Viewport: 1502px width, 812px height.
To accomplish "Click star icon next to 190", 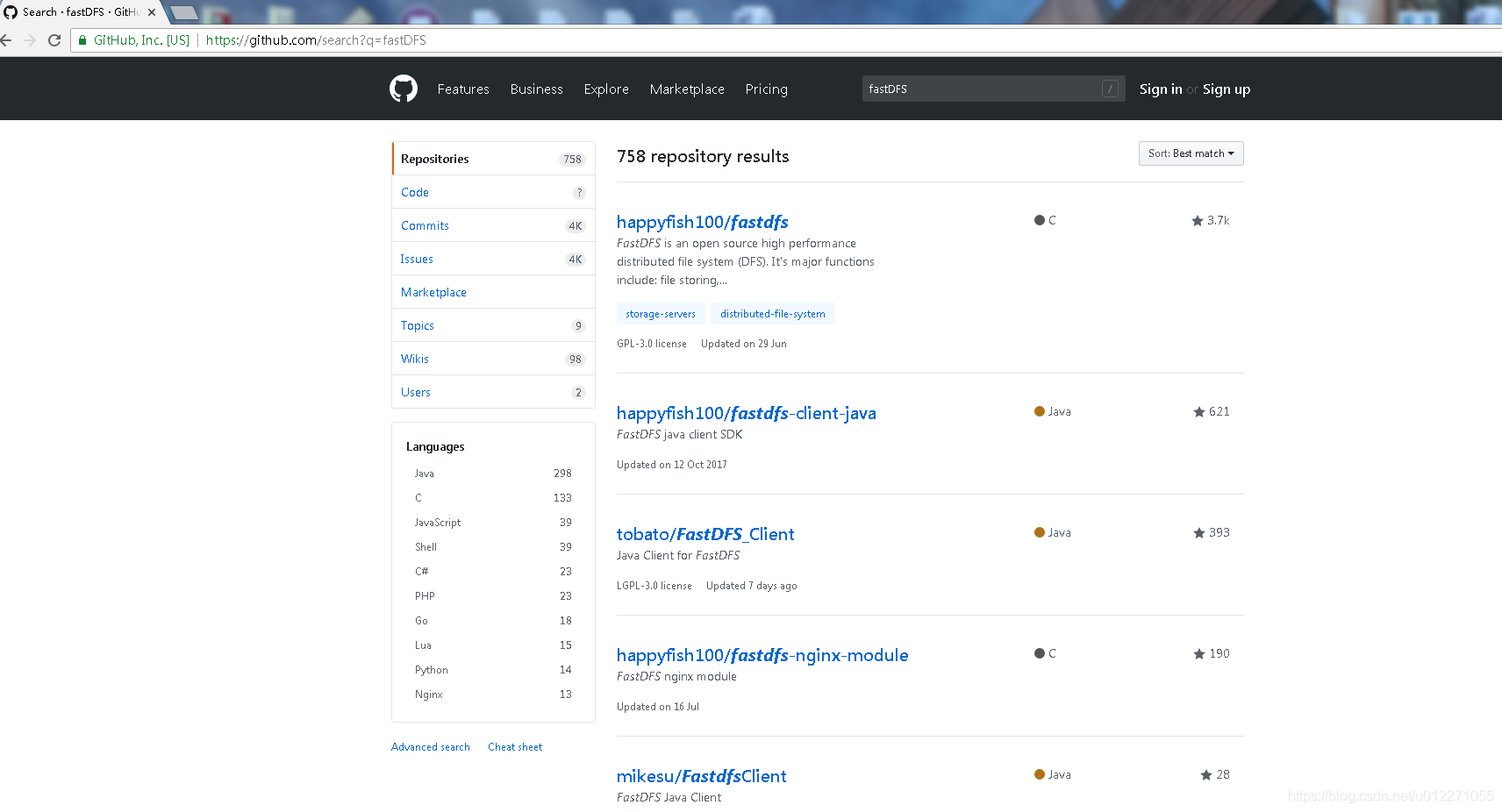I will pyautogui.click(x=1199, y=654).
